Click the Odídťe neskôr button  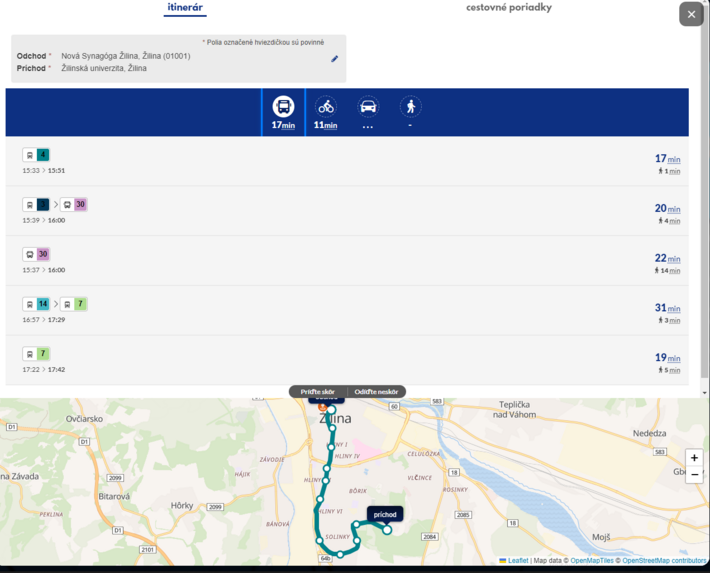[377, 392]
